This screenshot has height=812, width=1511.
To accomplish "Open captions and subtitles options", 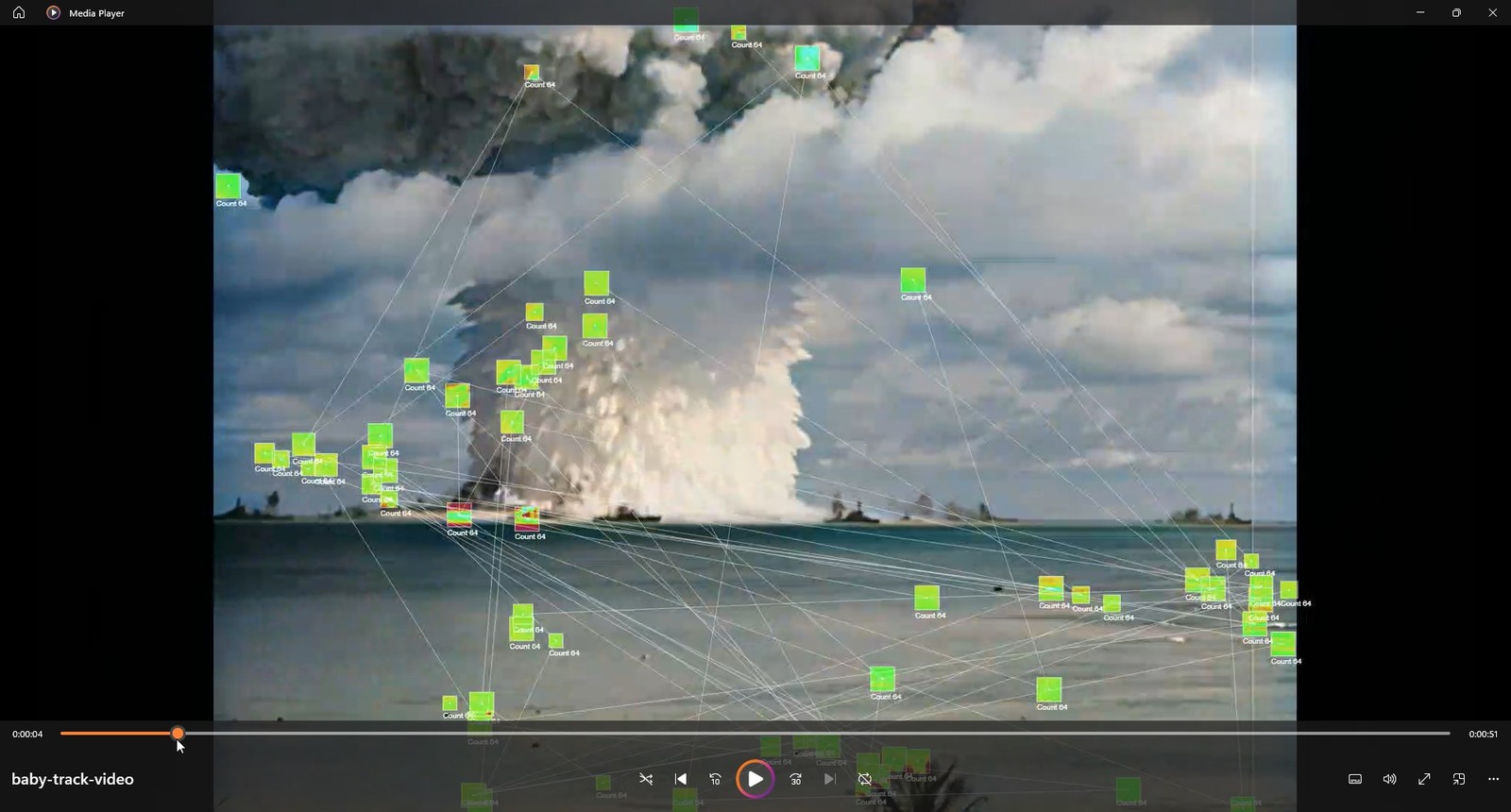I will point(1355,779).
